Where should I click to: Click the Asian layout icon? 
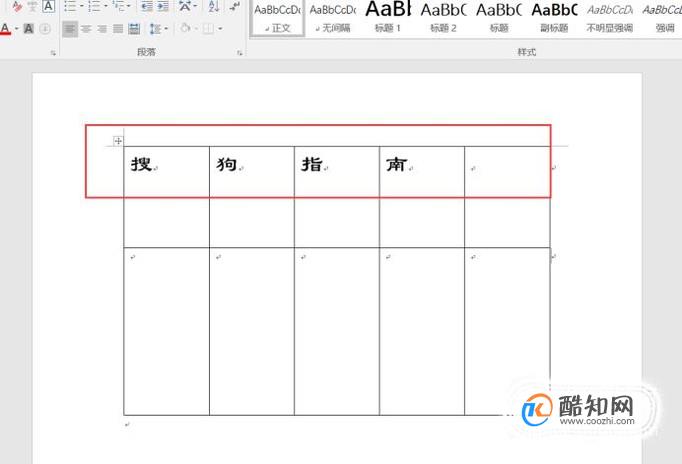185,6
